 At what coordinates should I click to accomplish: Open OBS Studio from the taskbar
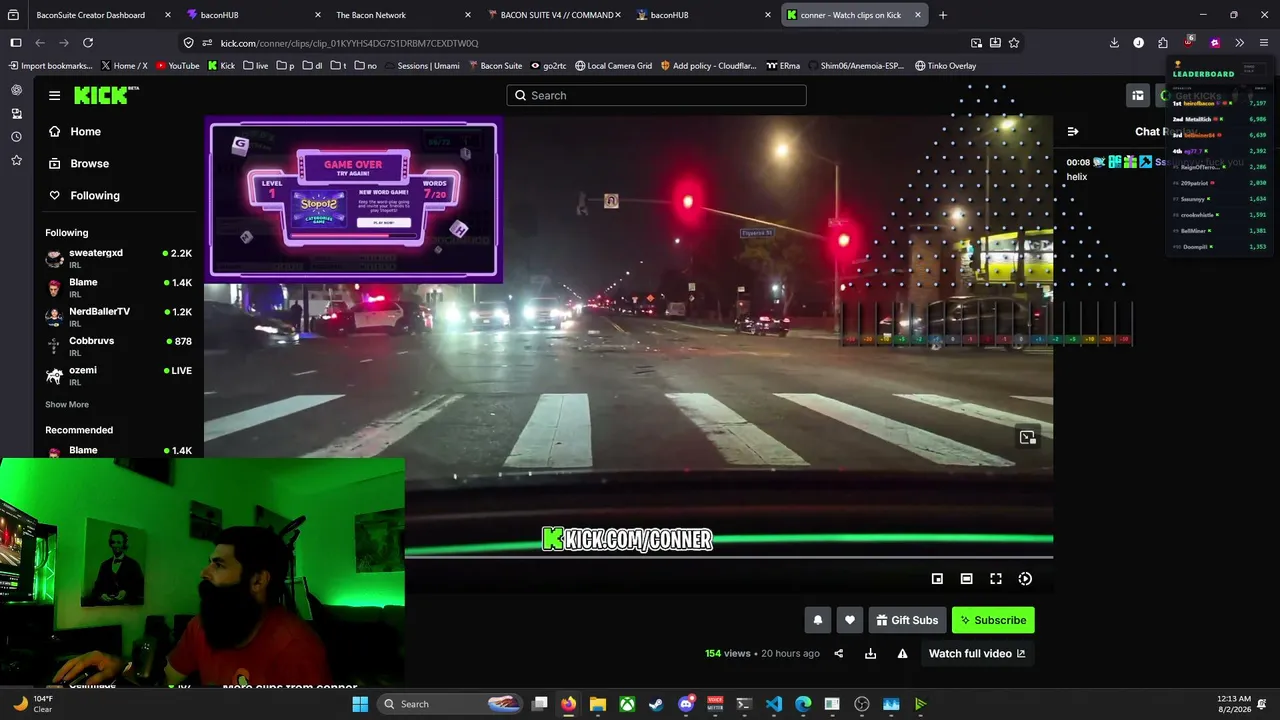coord(862,704)
